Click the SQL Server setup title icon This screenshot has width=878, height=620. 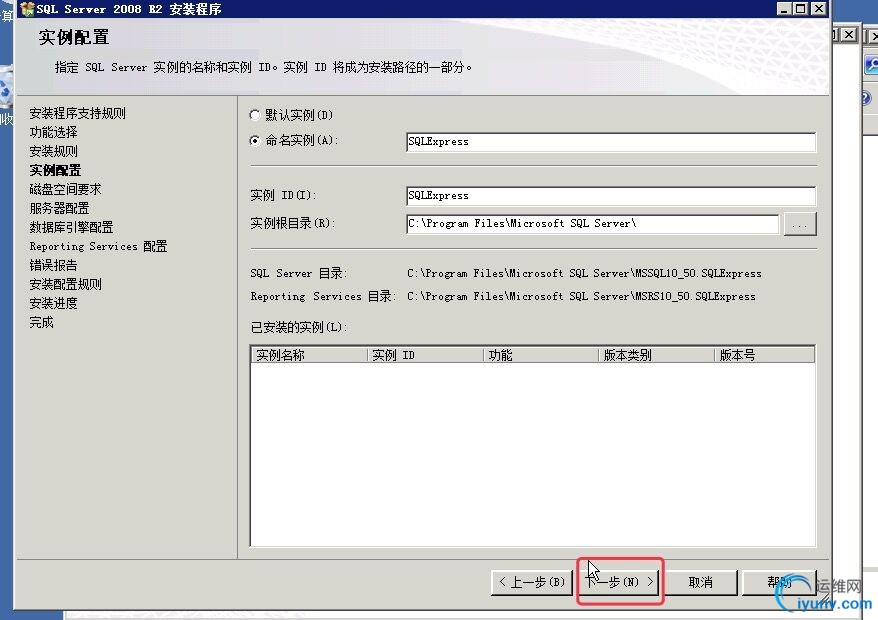pyautogui.click(x=27, y=8)
